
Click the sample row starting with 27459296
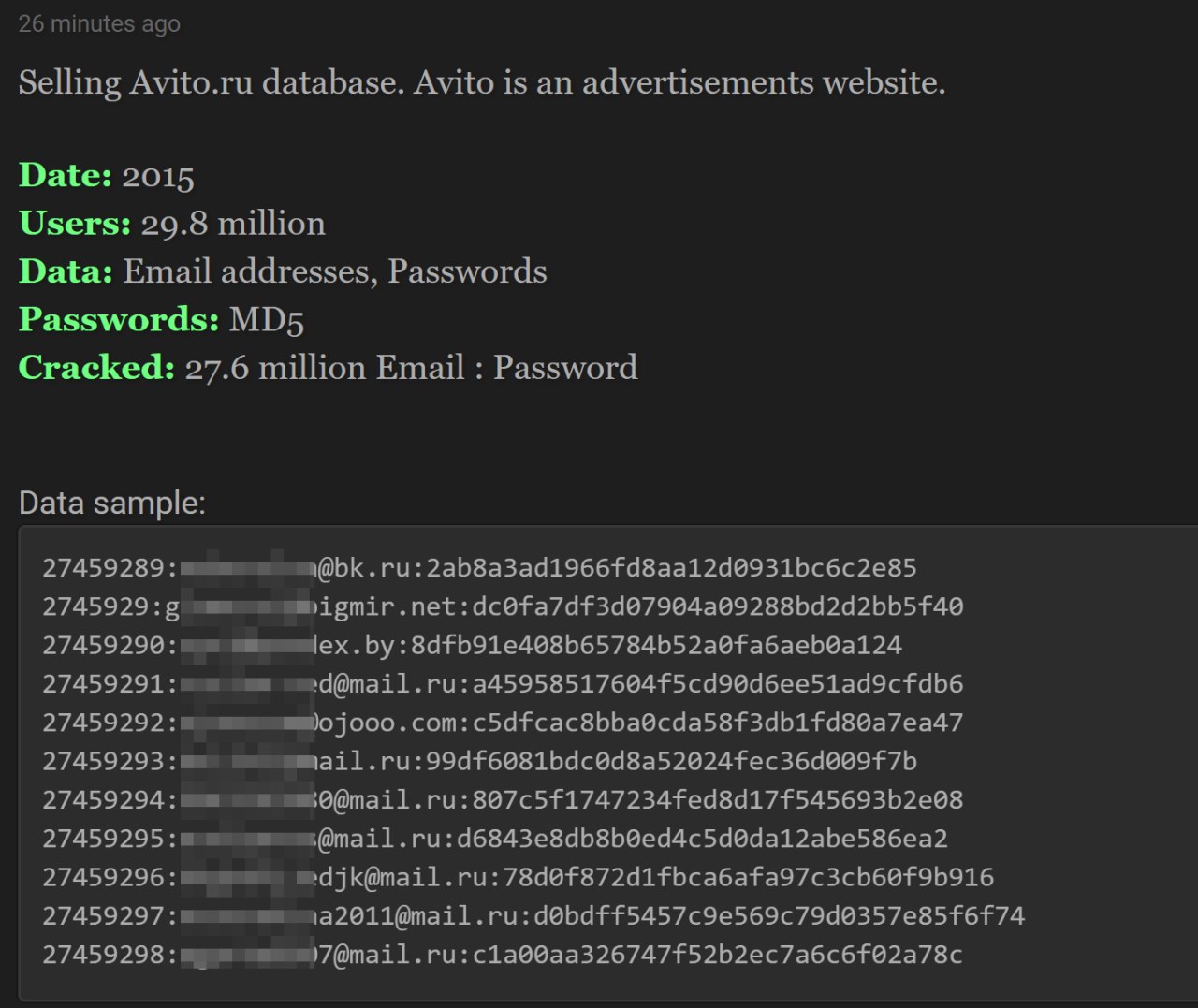click(x=518, y=877)
